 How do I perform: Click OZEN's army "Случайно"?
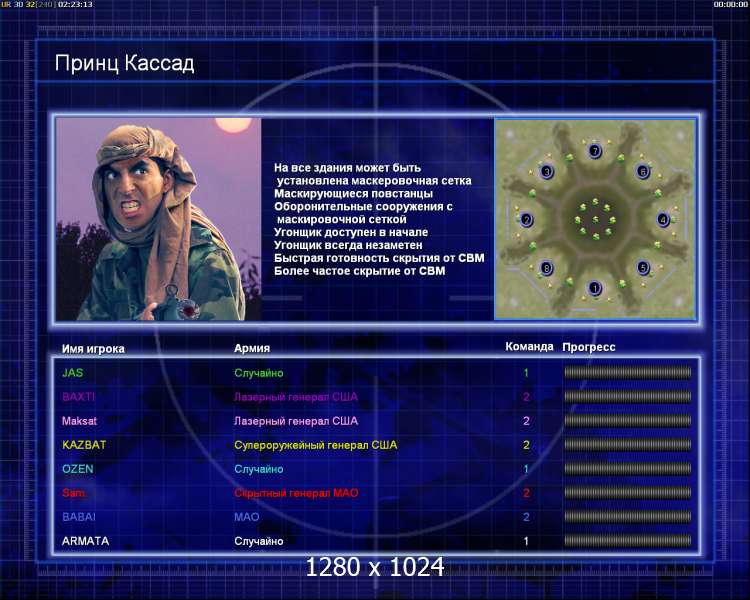coord(259,469)
